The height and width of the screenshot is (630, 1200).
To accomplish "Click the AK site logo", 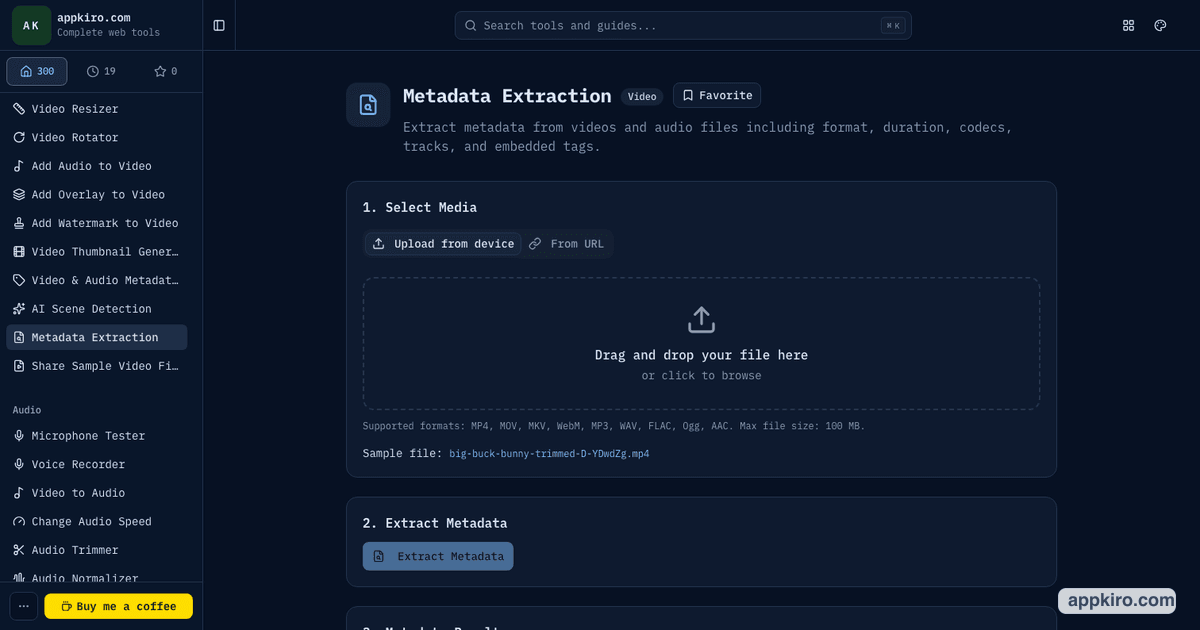I will pyautogui.click(x=31, y=25).
